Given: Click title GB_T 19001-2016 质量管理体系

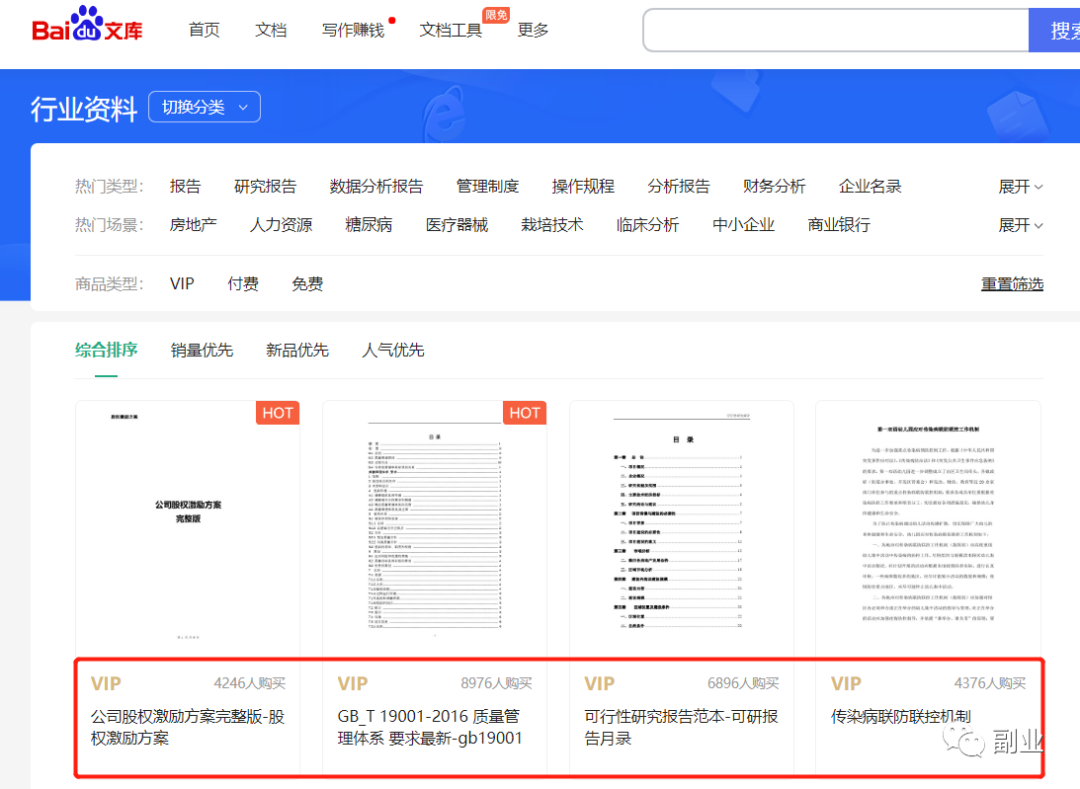Looking at the screenshot, I should pos(430,727).
